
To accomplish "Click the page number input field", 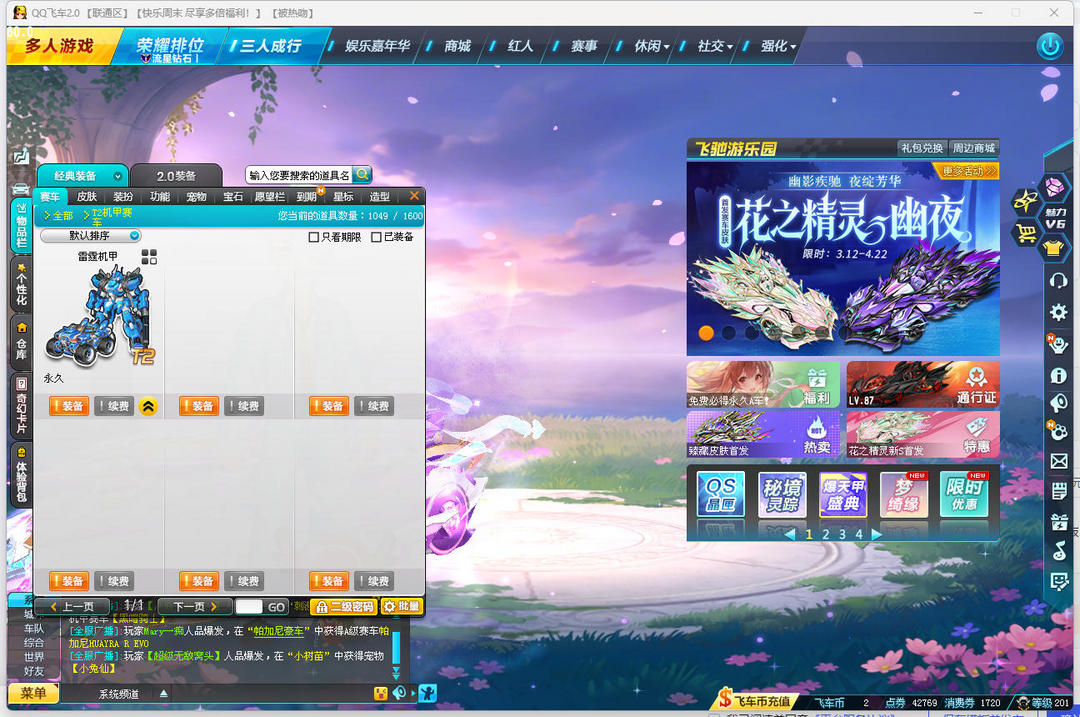I will coord(249,607).
